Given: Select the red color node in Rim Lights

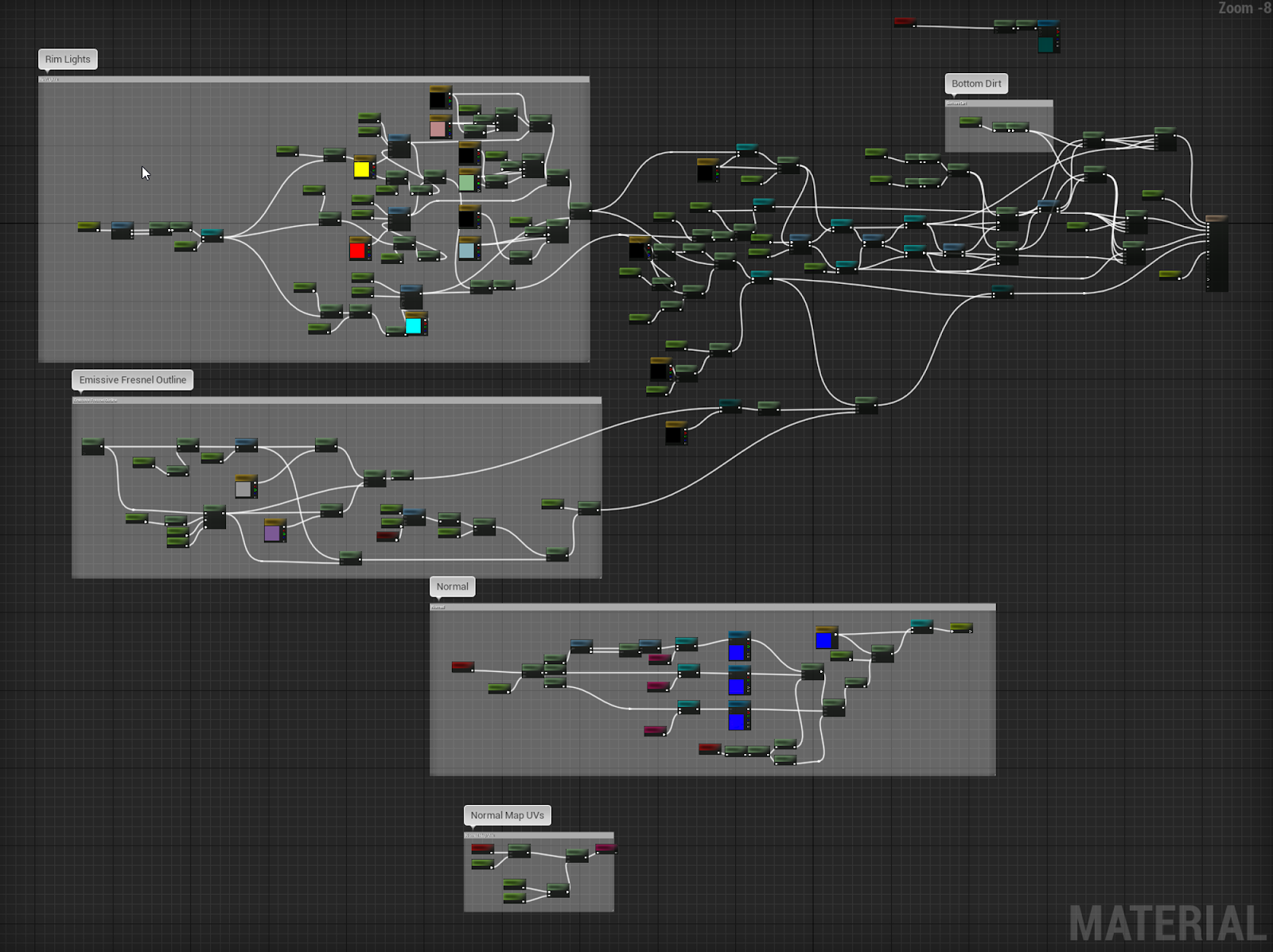Looking at the screenshot, I should click(x=358, y=250).
